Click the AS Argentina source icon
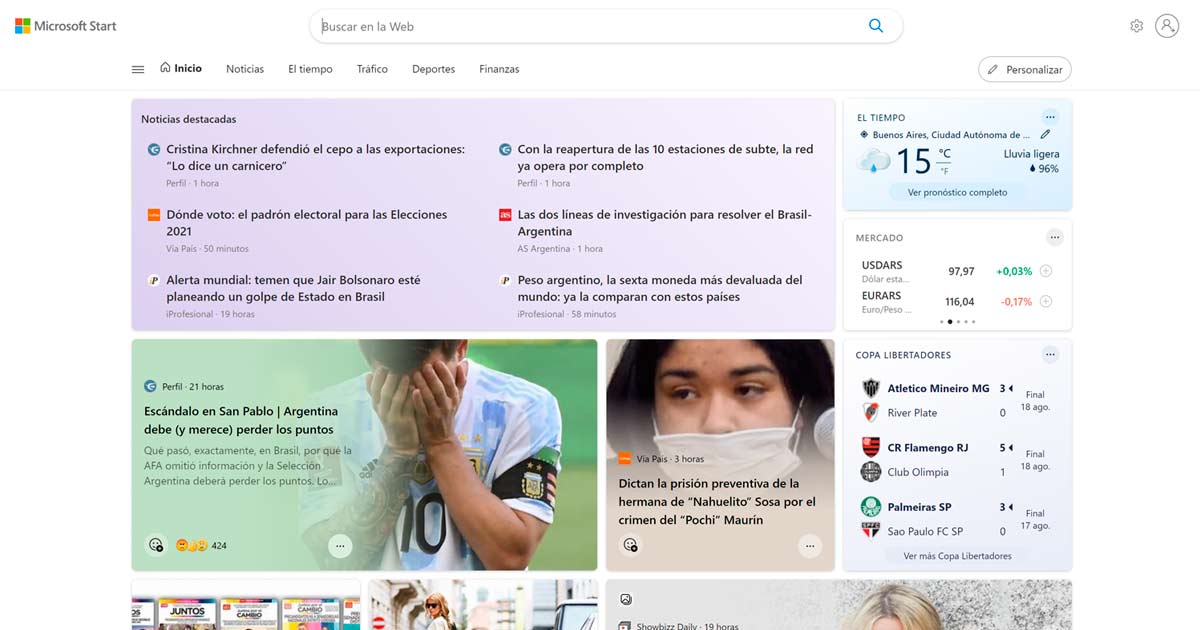Screen dimensions: 1200x630 (506, 215)
